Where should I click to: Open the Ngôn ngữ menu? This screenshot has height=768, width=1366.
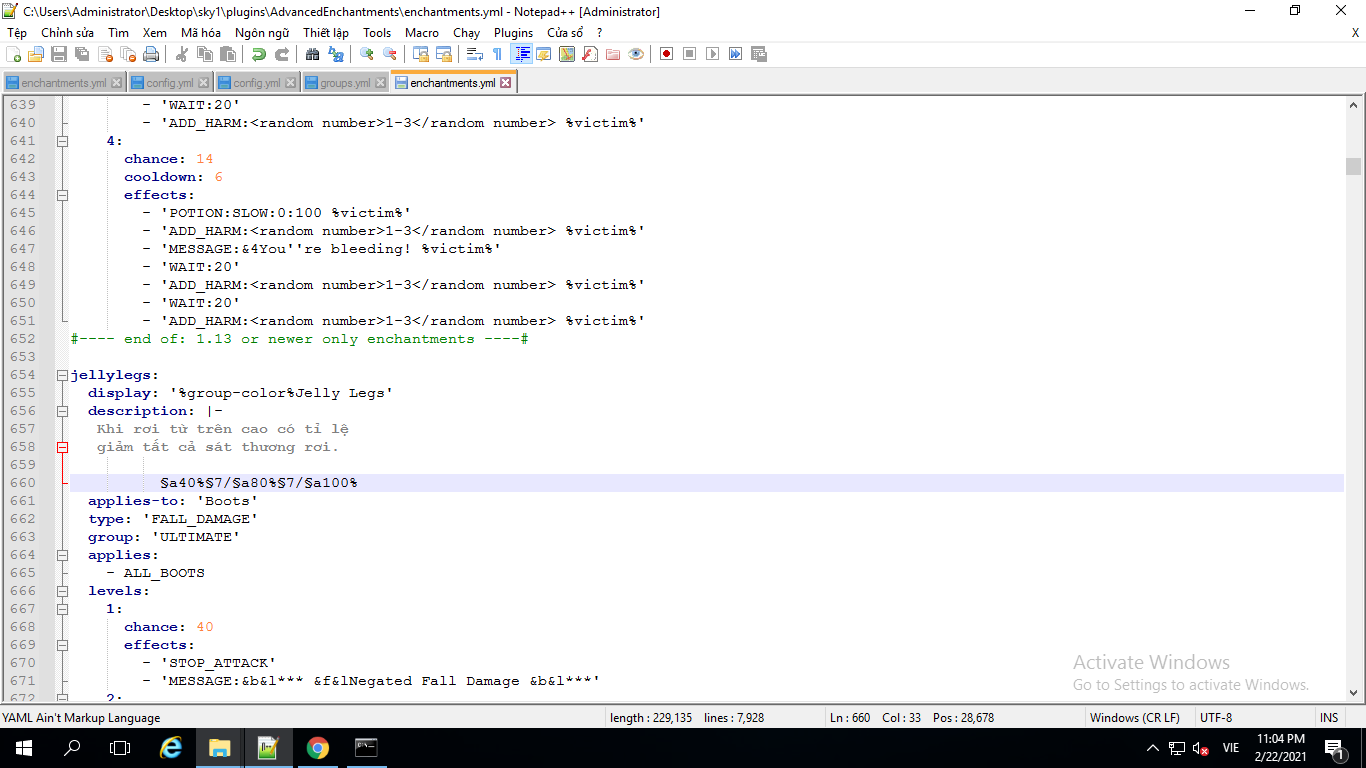[262, 33]
